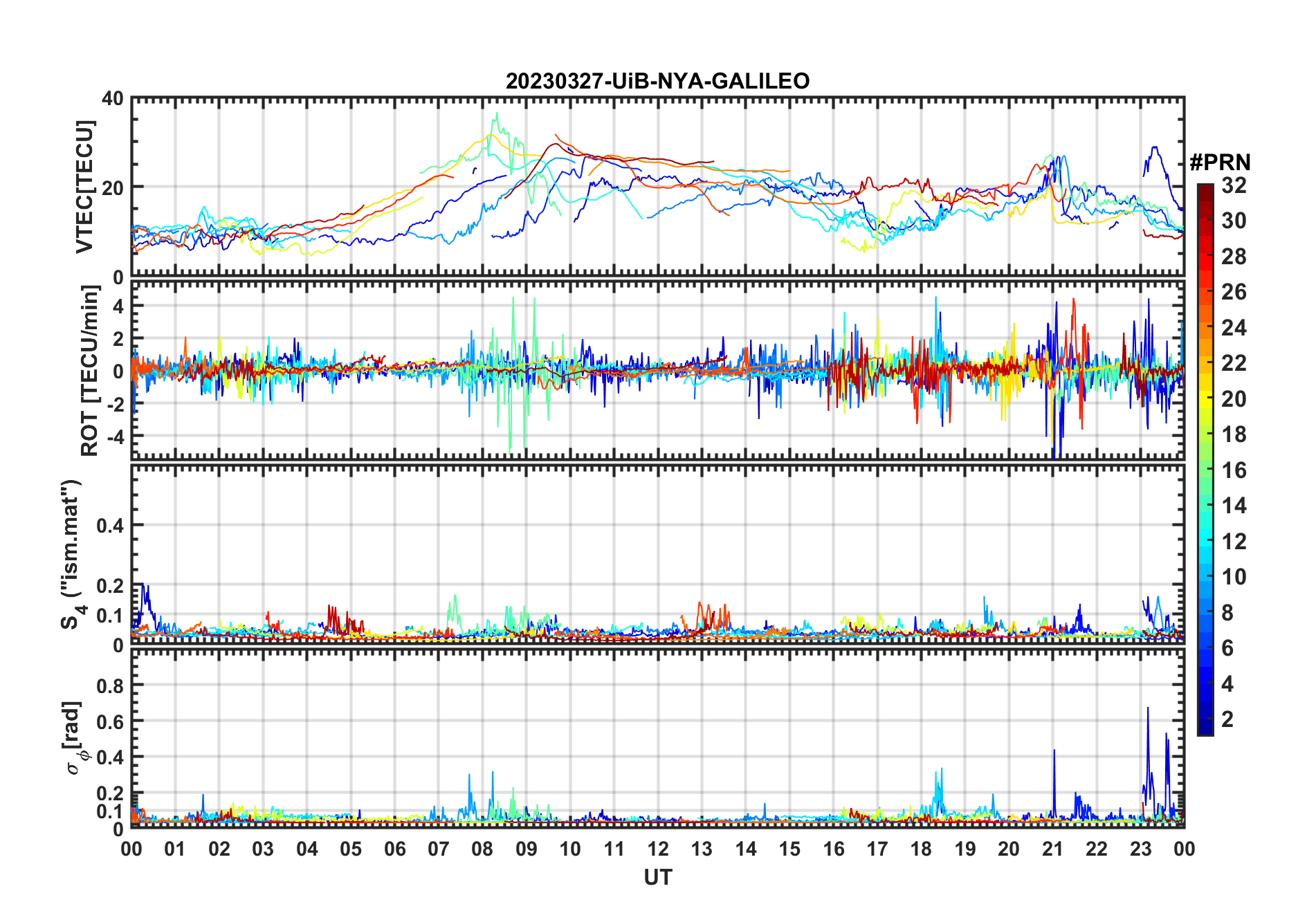Click colorbar tick label 8
This screenshot has height=920, width=1316.
pos(1227,612)
